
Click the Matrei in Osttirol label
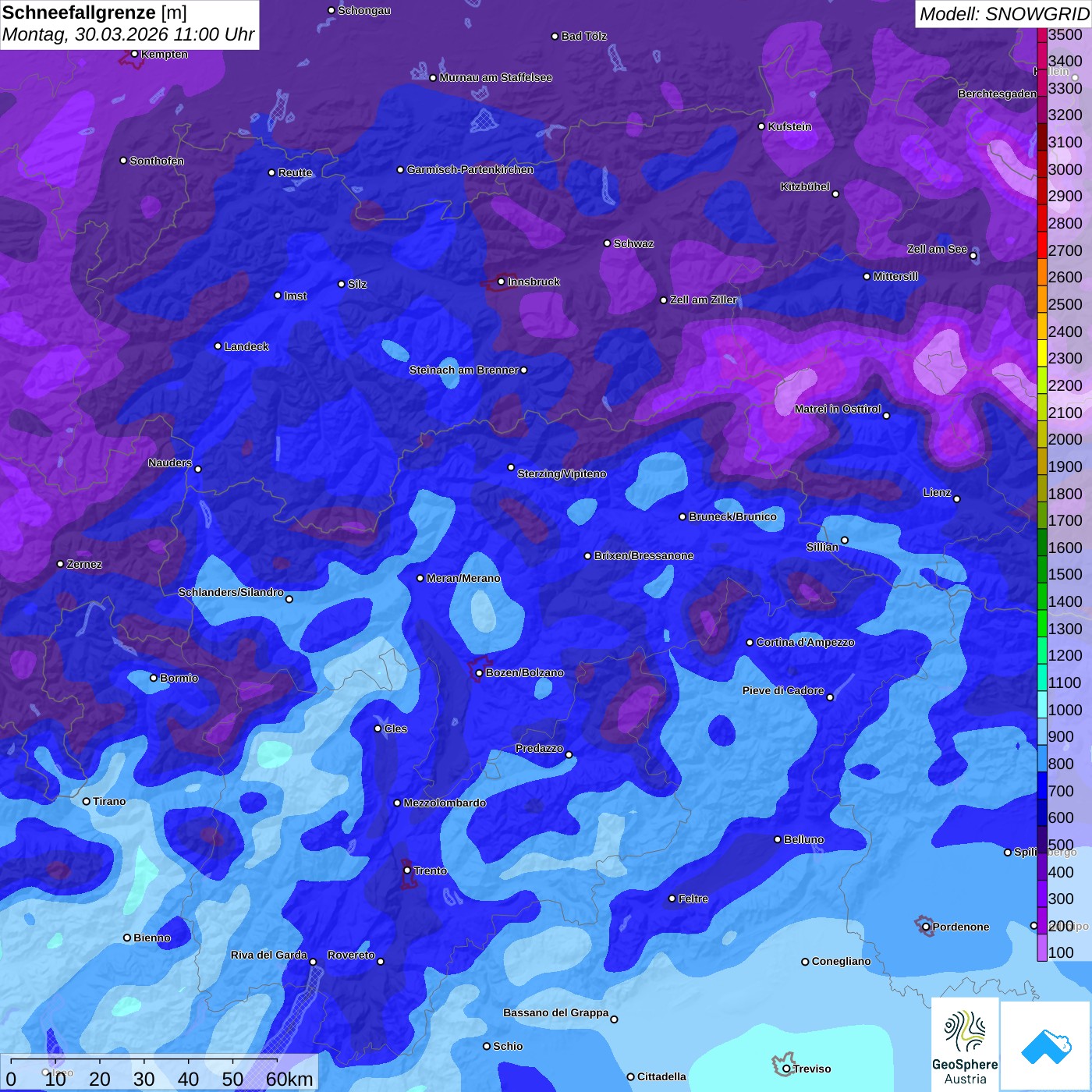click(x=838, y=409)
